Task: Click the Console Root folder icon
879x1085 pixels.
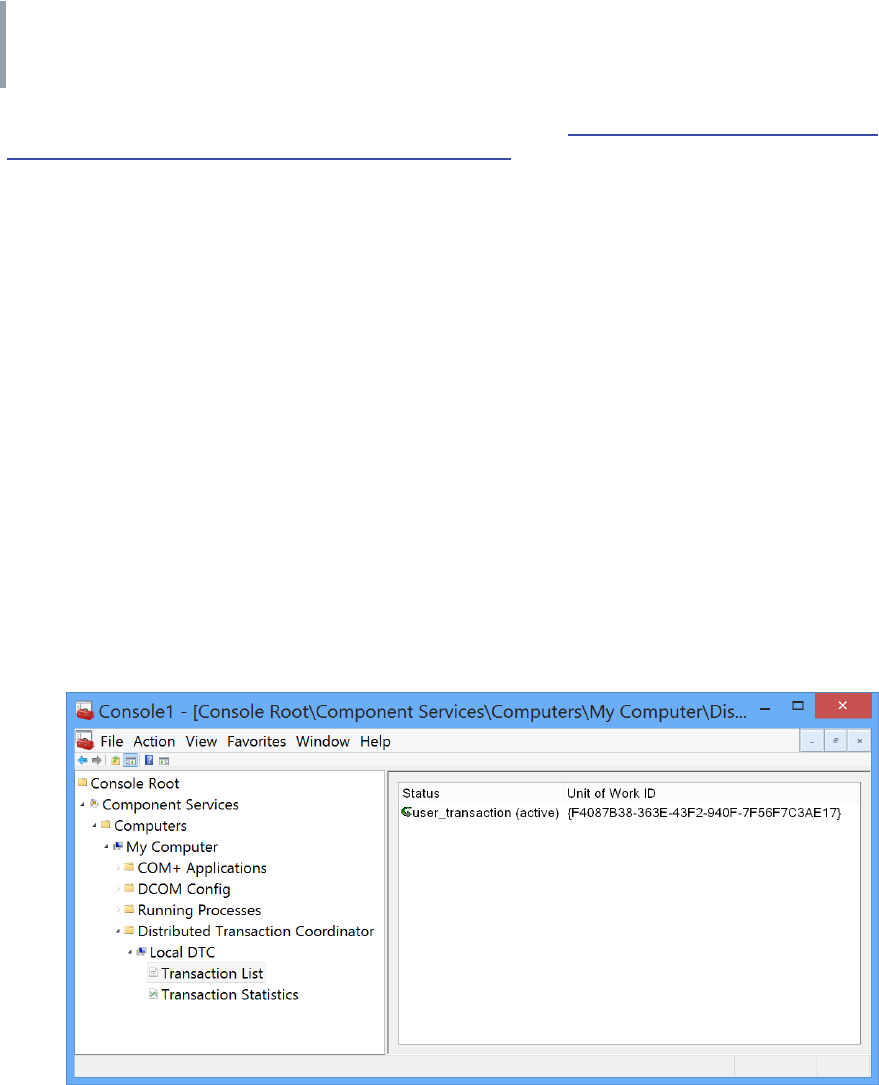Action: (x=82, y=783)
